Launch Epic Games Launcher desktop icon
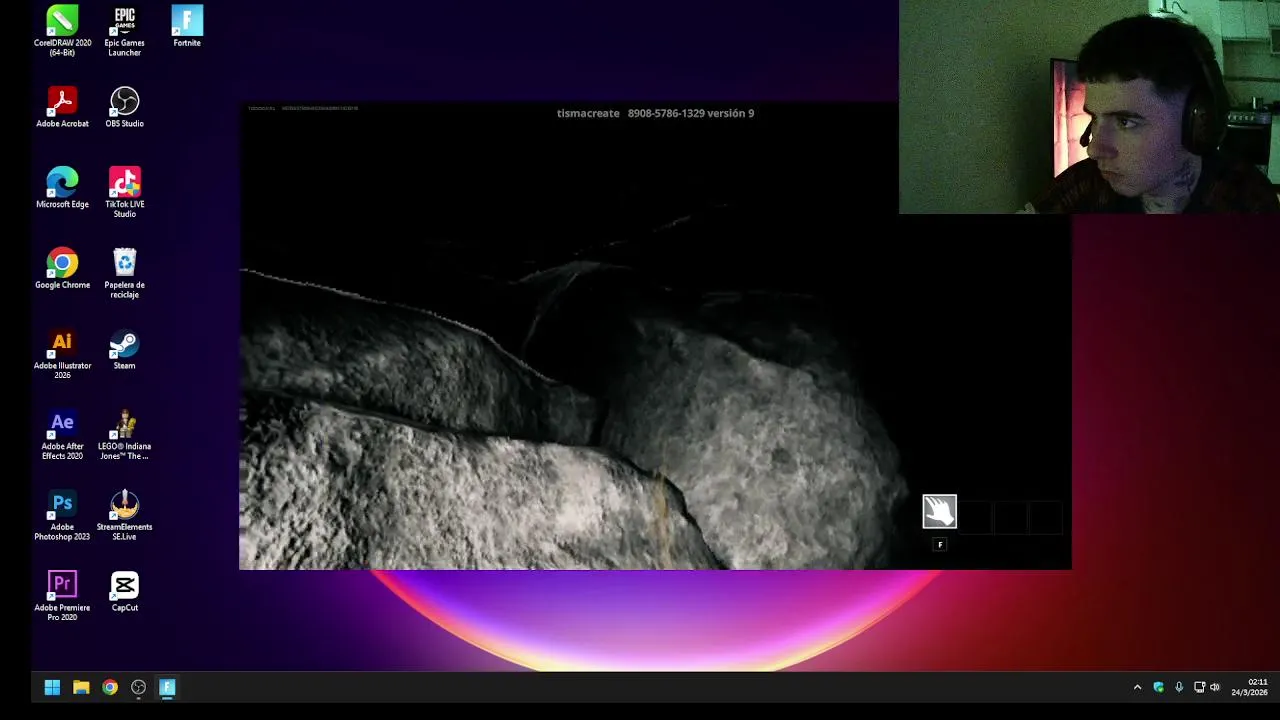The image size is (1280, 720). pyautogui.click(x=124, y=31)
